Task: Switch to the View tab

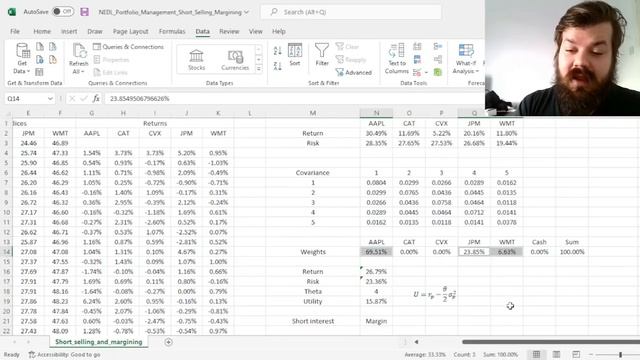Action: point(256,31)
